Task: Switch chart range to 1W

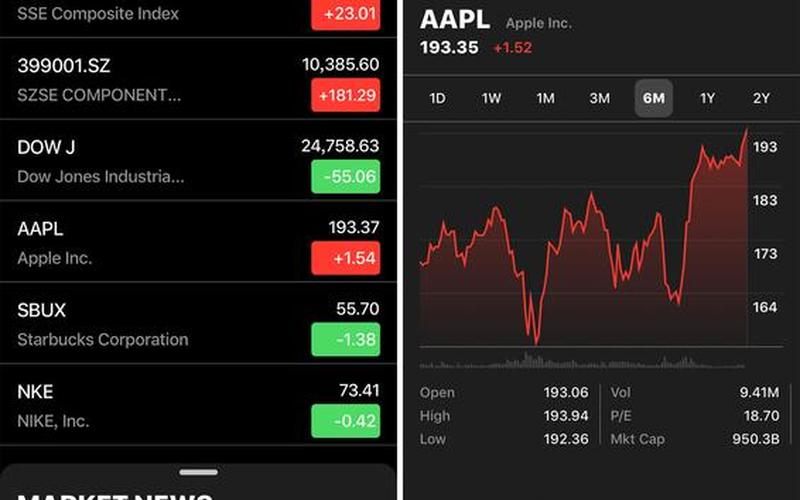Action: (491, 98)
